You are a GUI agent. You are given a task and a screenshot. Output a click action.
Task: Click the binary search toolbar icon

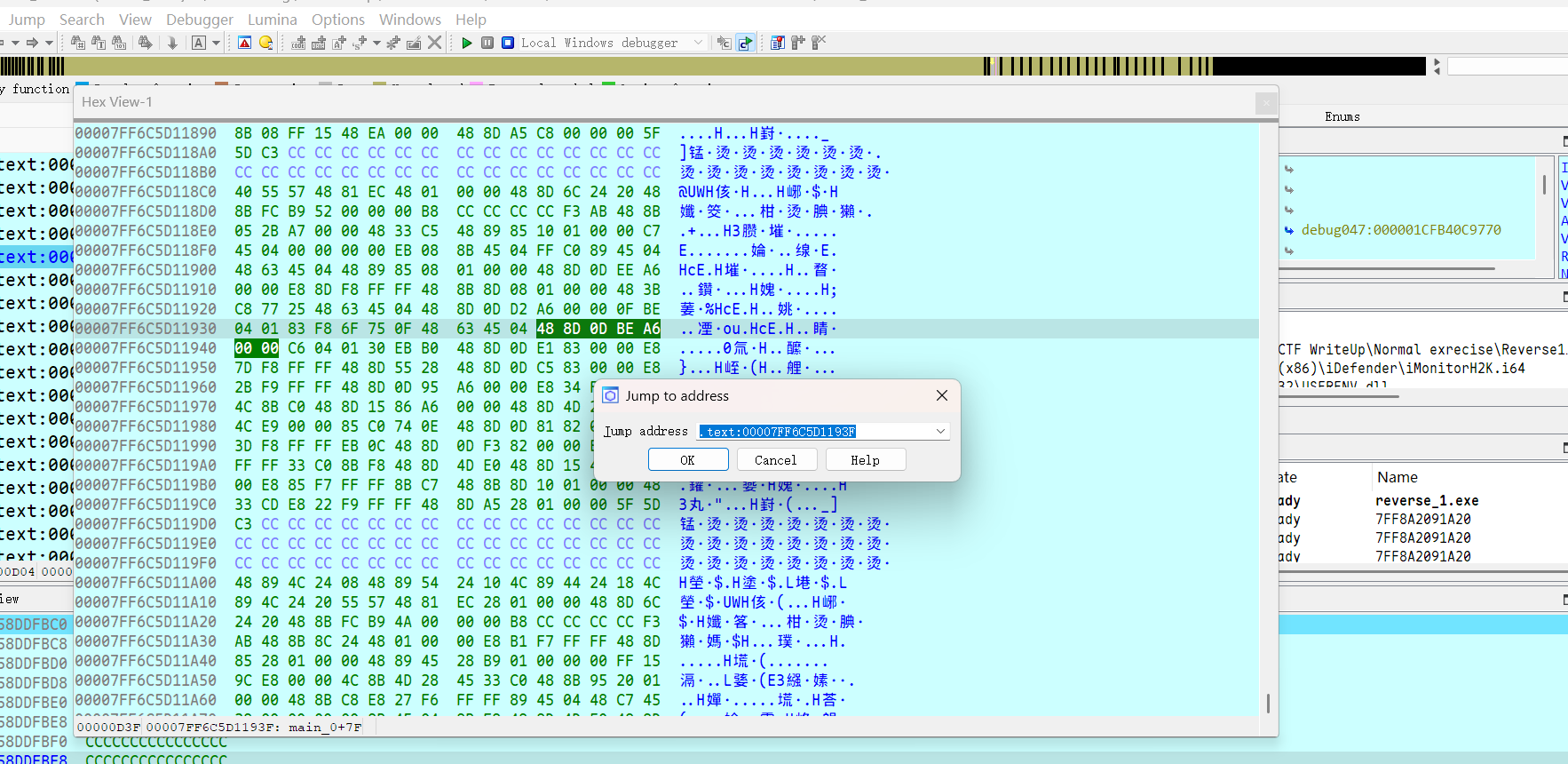pyautogui.click(x=119, y=43)
